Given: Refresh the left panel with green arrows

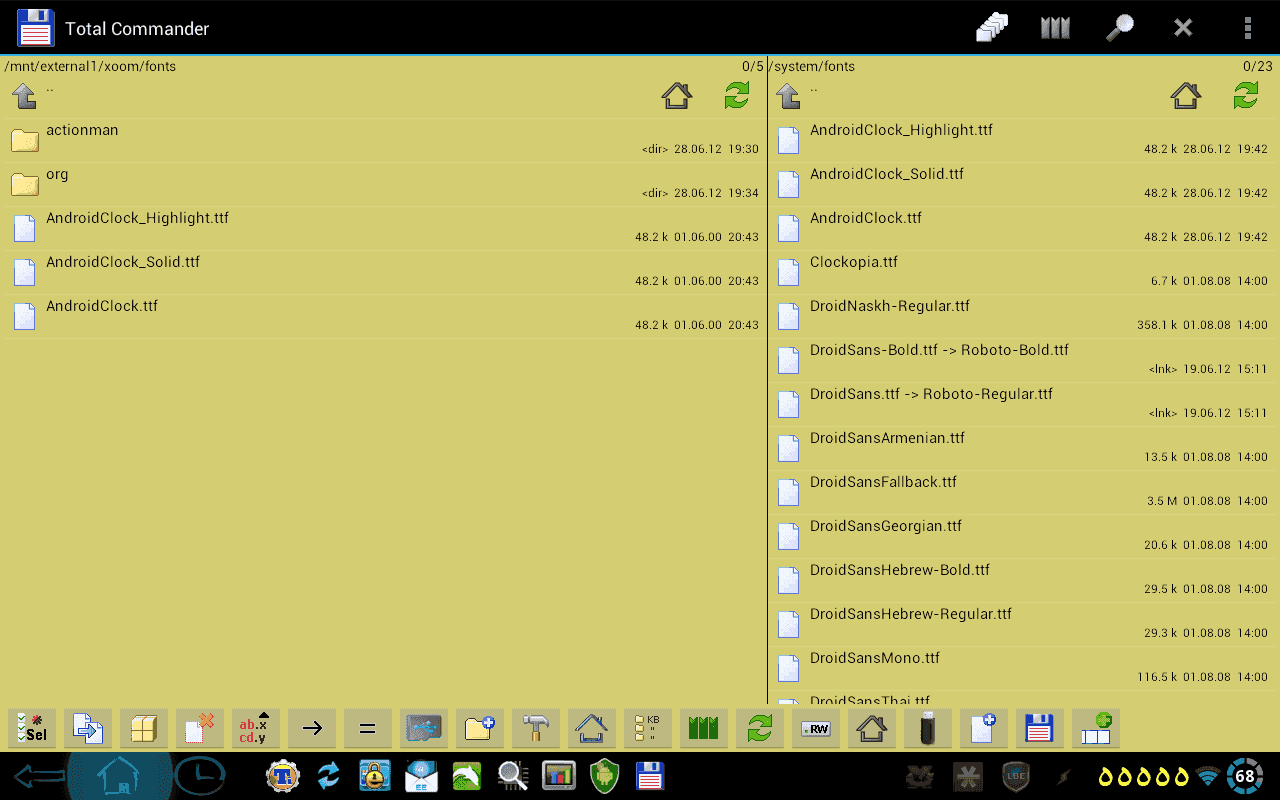Looking at the screenshot, I should [x=737, y=96].
